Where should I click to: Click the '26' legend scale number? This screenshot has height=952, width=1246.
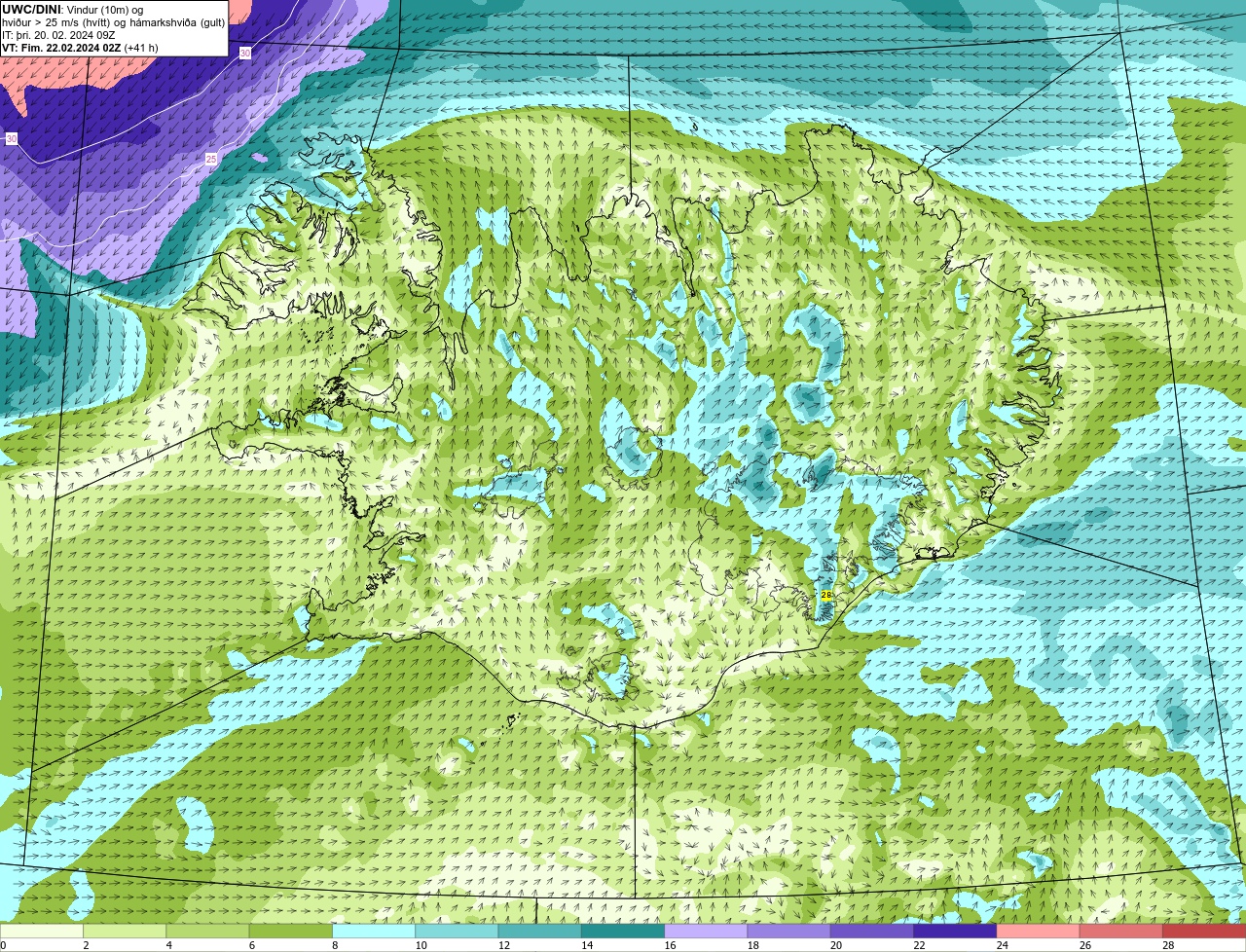[1085, 945]
